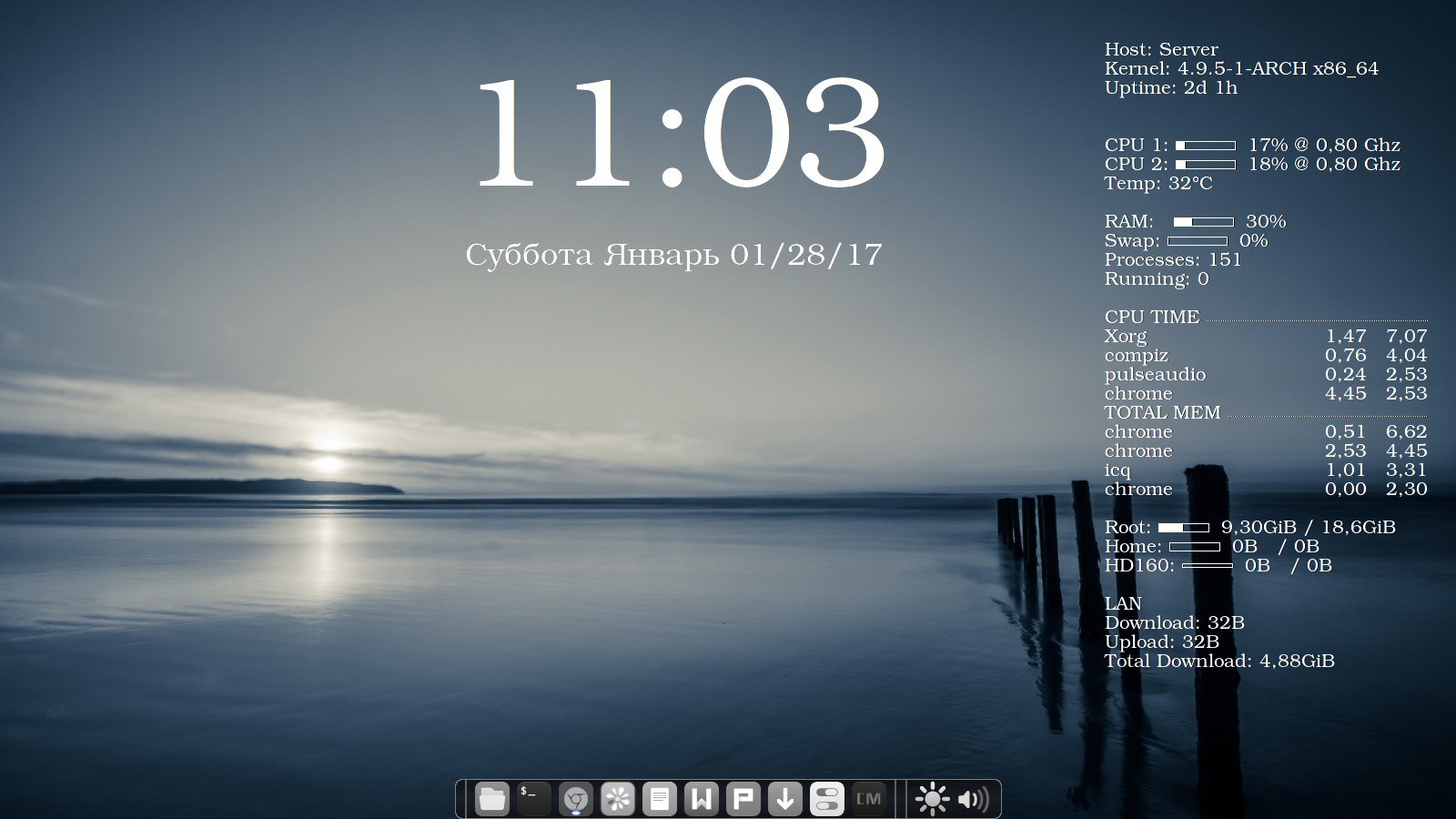Launch the terminal from the dock
The height and width of the screenshot is (819, 1456).
pyautogui.click(x=534, y=799)
